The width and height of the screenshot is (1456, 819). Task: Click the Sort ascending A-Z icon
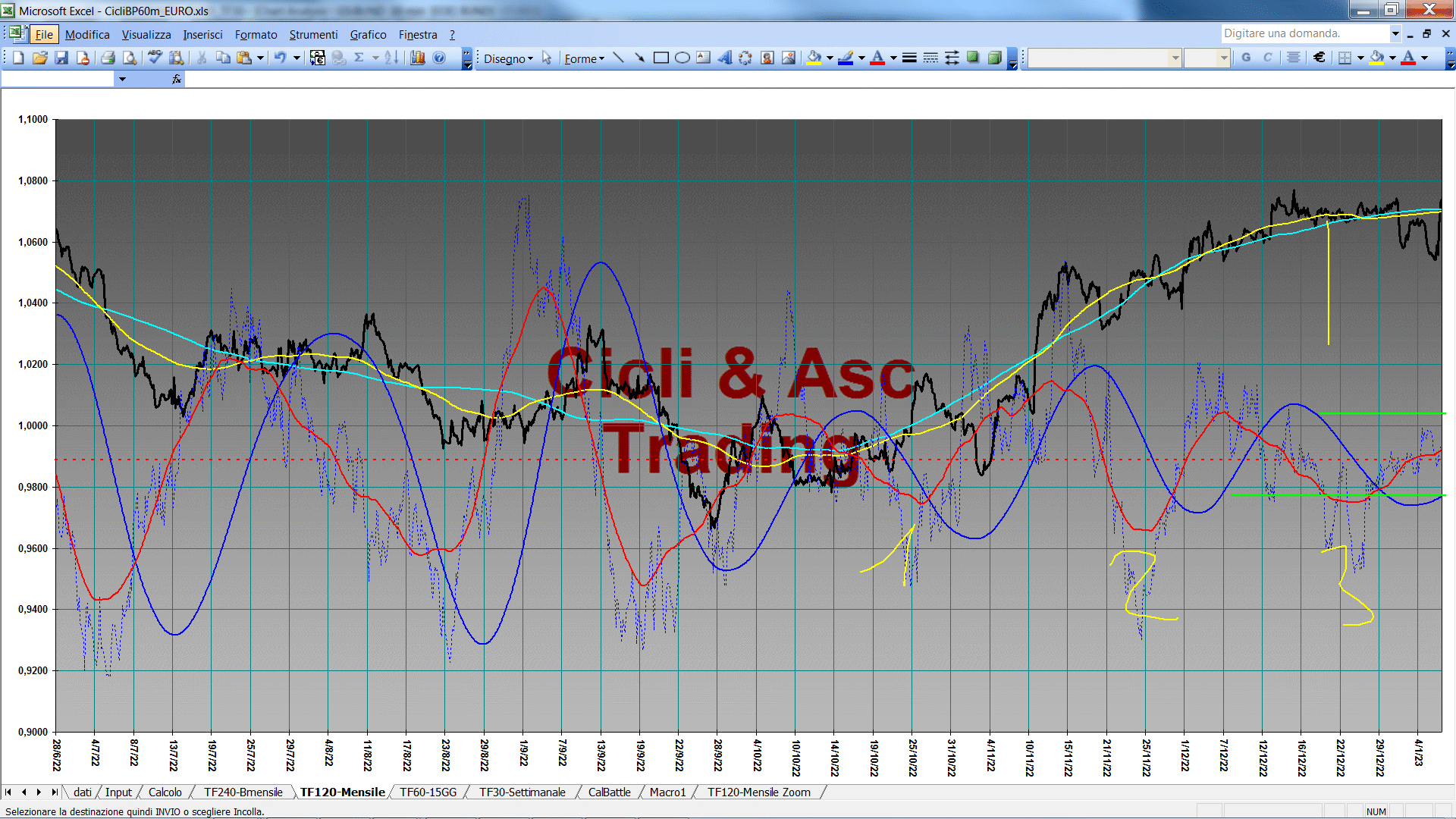point(391,58)
